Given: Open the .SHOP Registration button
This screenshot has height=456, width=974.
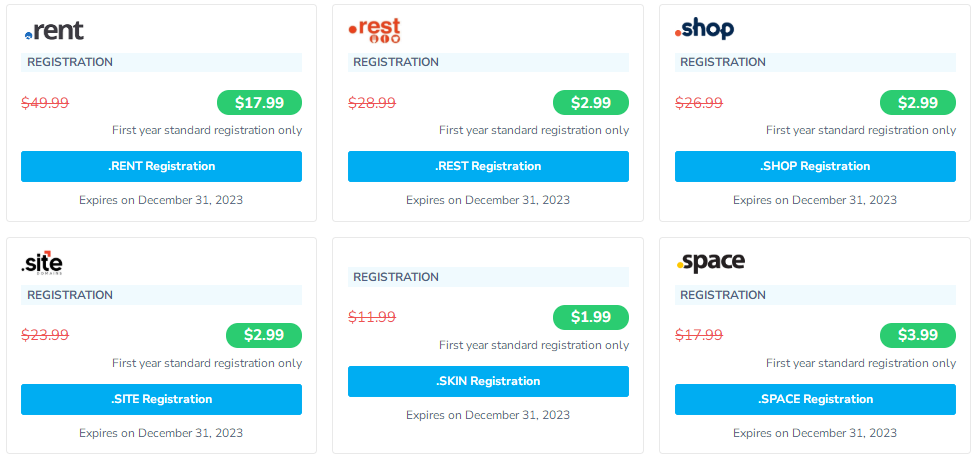Looking at the screenshot, I should point(815,166).
